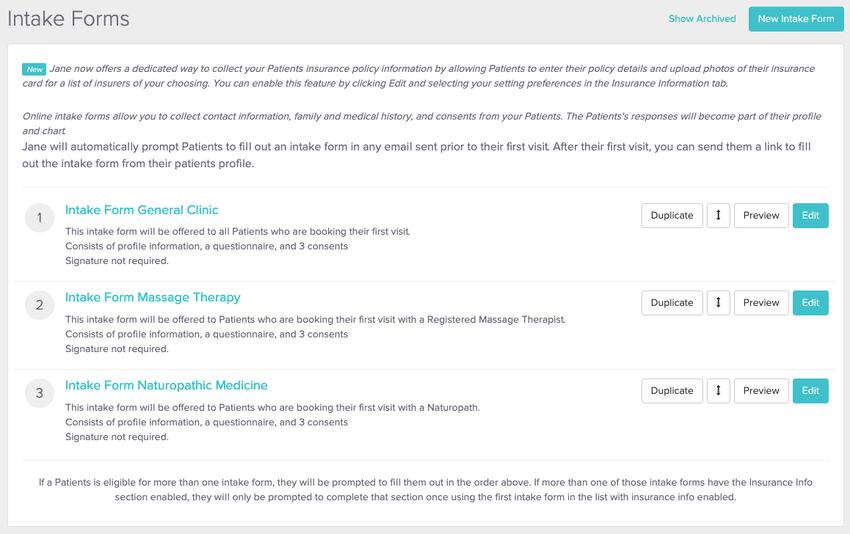The height and width of the screenshot is (534, 850).
Task: Click reorder arrow icon for Intake Form General Clinic
Action: [x=718, y=216]
